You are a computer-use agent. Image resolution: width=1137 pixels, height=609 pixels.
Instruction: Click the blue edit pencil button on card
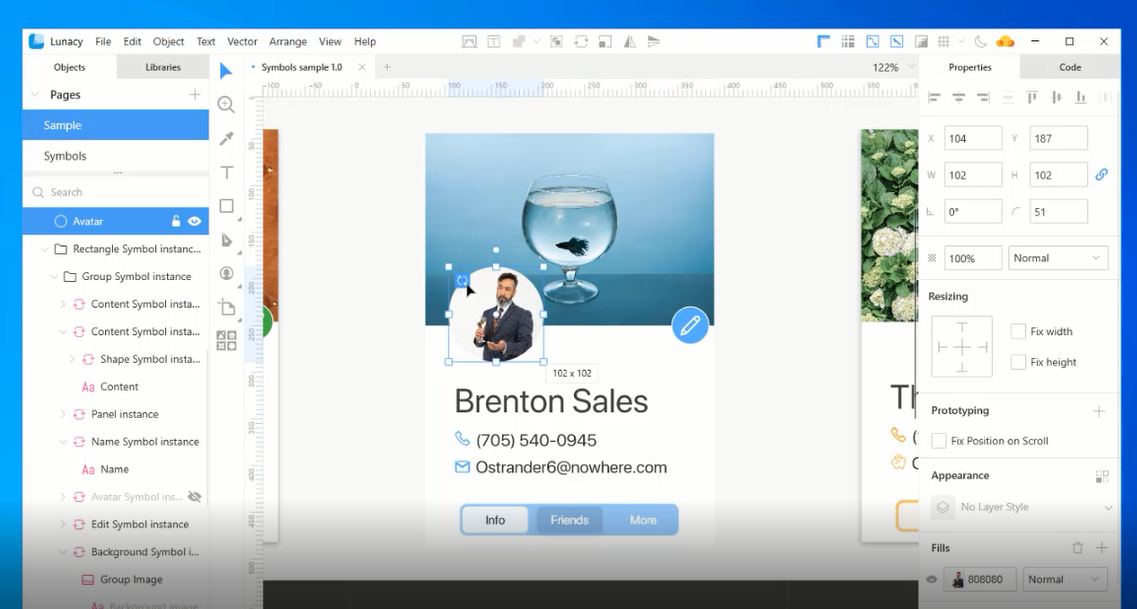tap(690, 325)
